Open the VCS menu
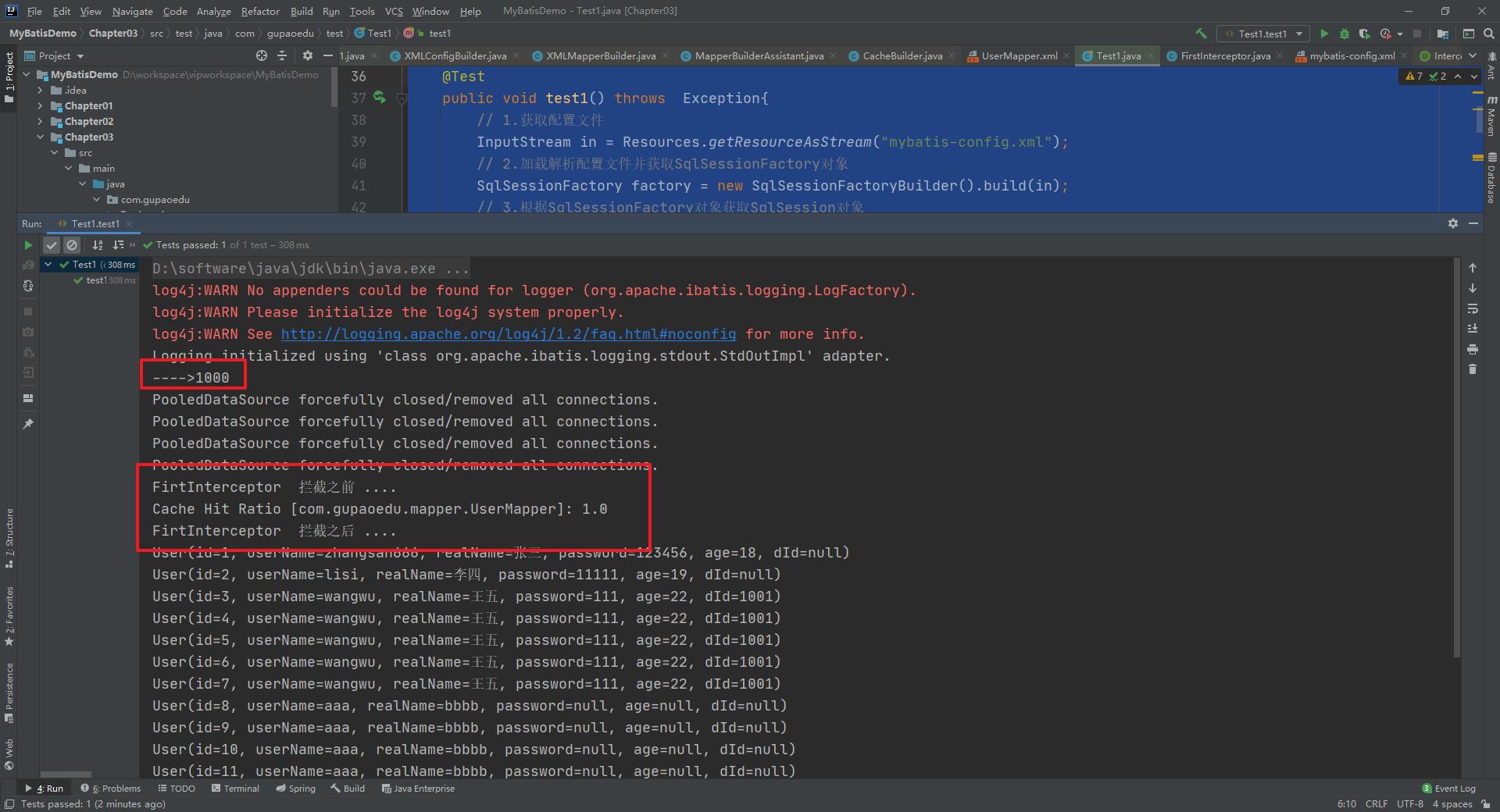The height and width of the screenshot is (812, 1500). (394, 11)
